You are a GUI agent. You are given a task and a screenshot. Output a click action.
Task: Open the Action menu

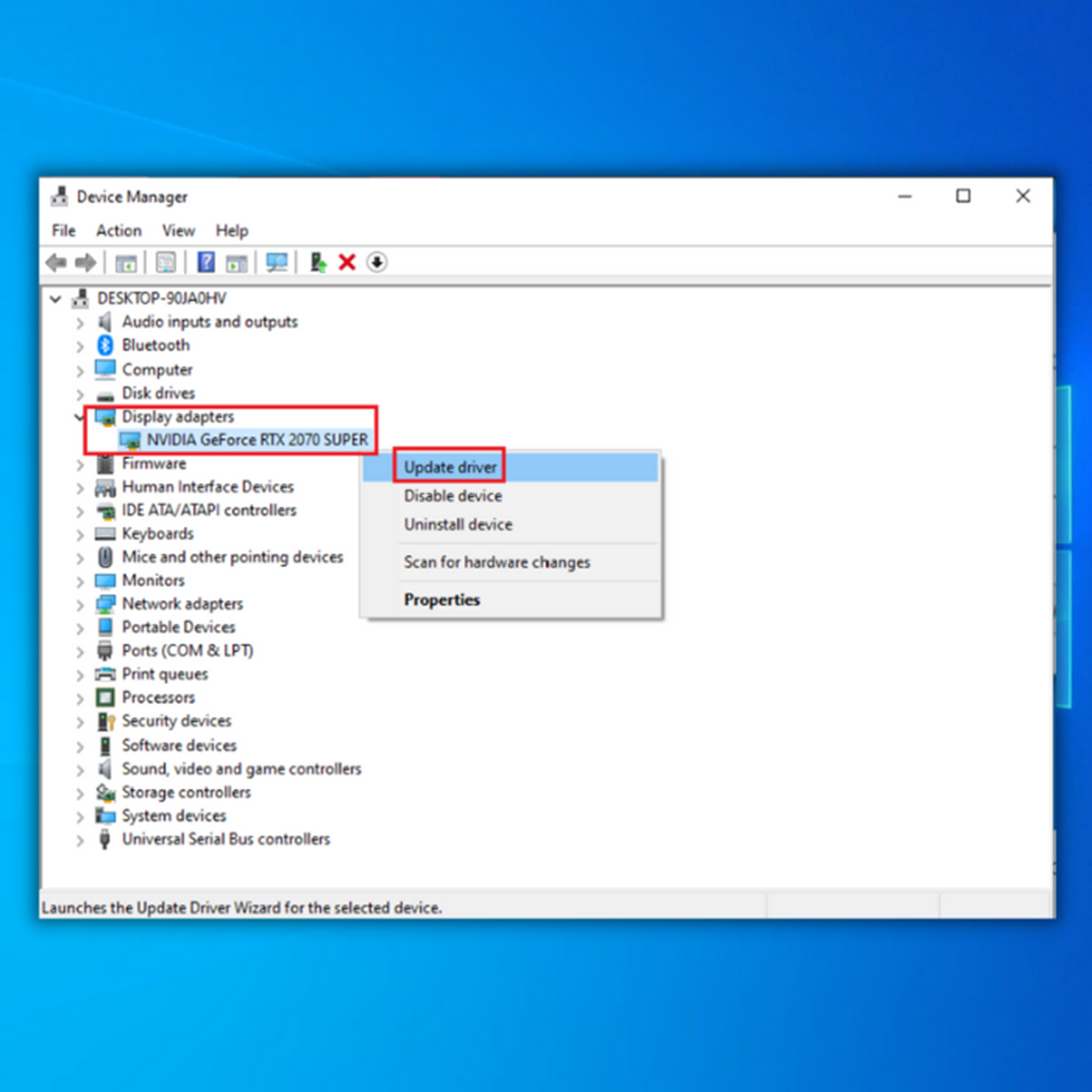pos(118,231)
